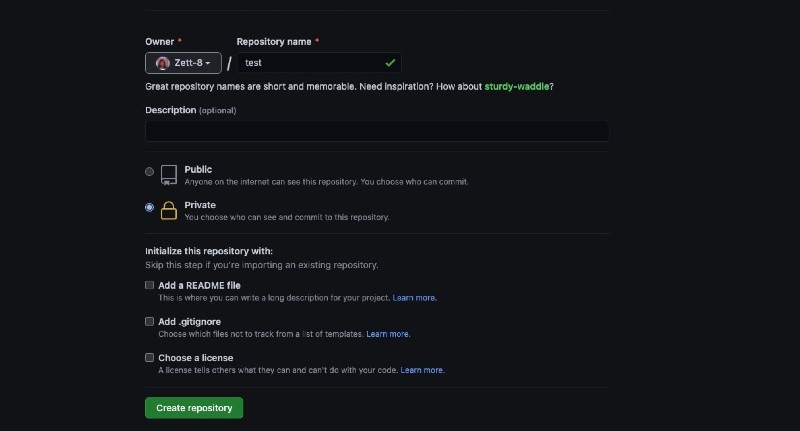This screenshot has width=800, height=431.
Task: Click the public repository book icon
Action: [169, 175]
